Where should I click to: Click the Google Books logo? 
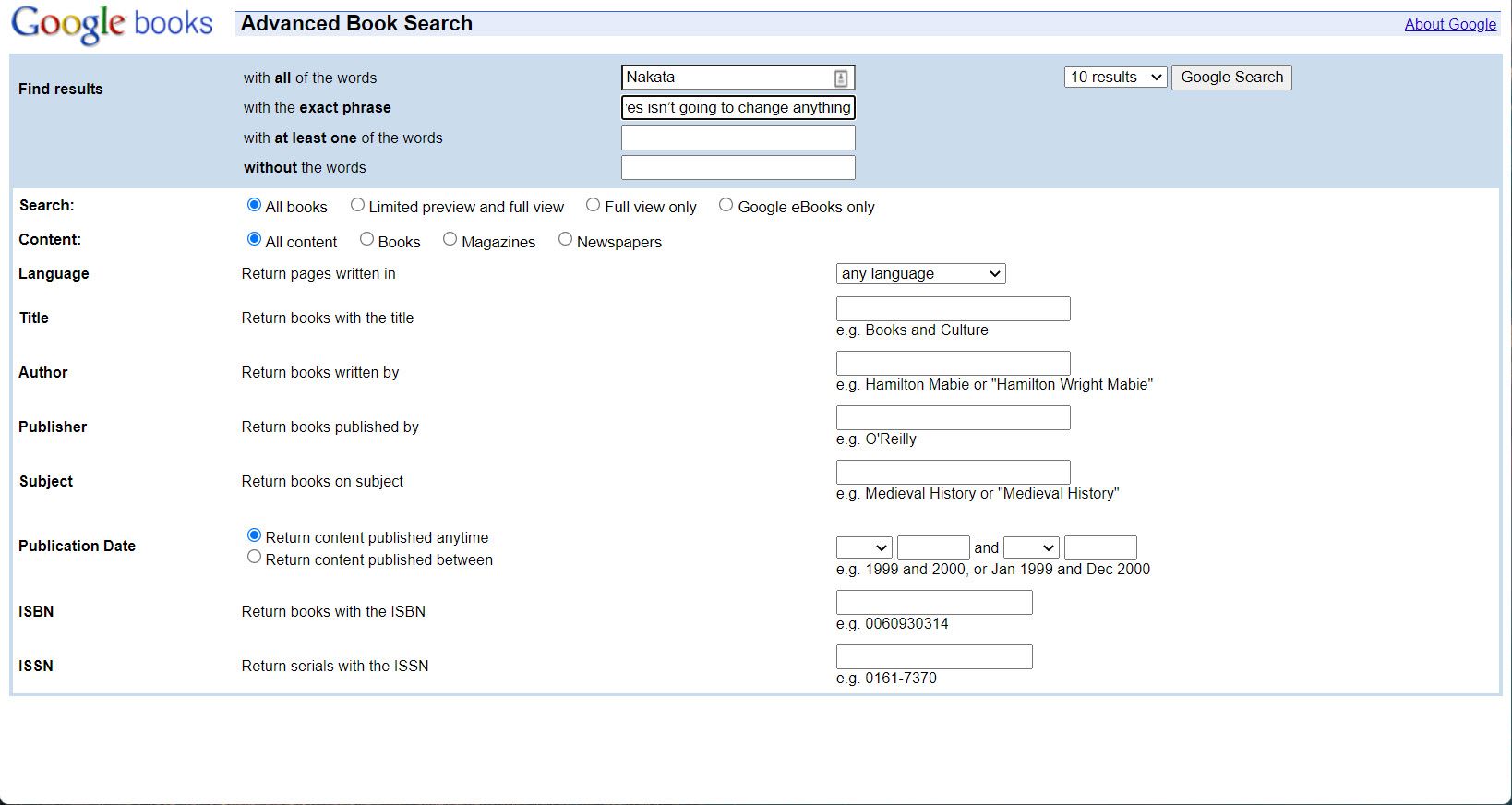click(112, 24)
